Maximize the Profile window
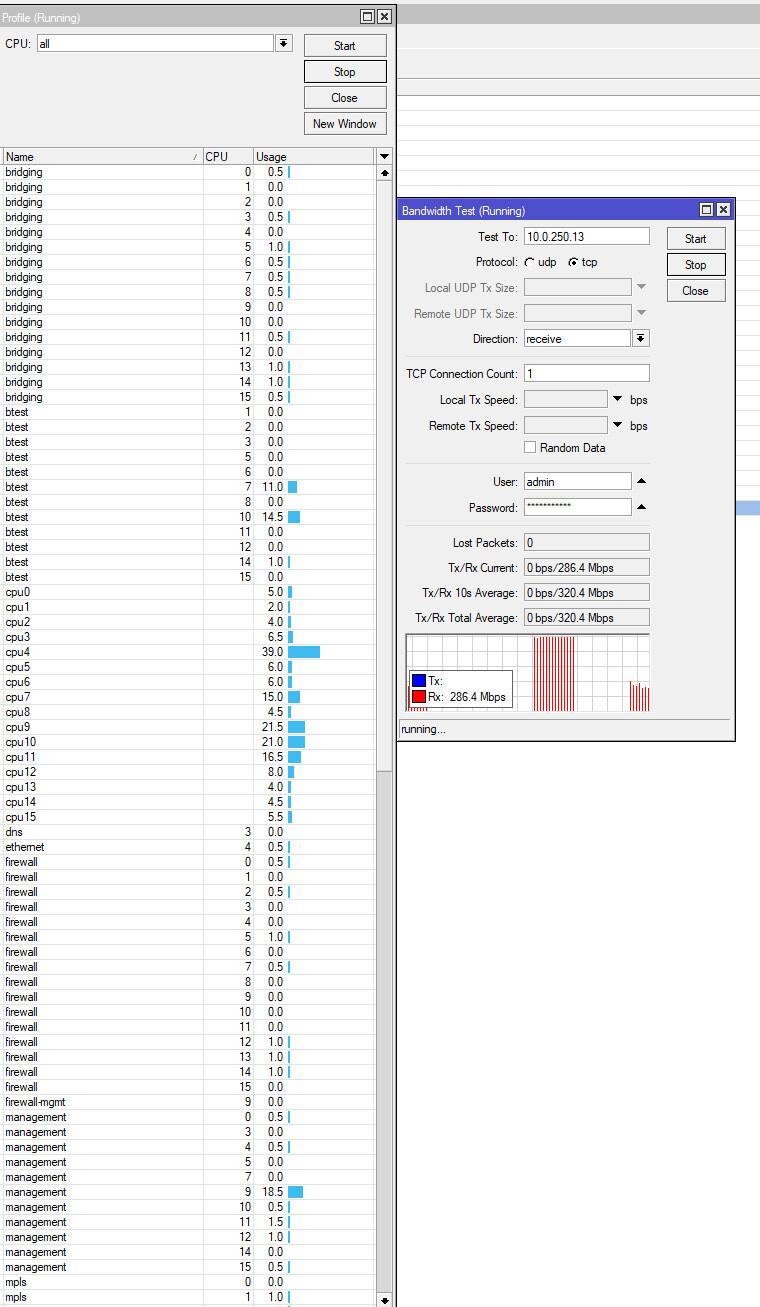Screen dimensions: 760x1307 [x=368, y=17]
